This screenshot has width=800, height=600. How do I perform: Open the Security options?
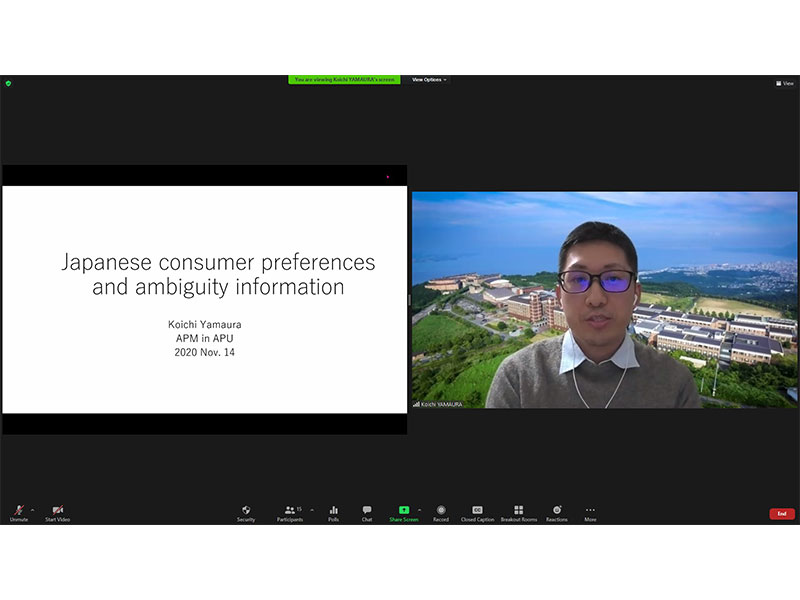click(246, 512)
